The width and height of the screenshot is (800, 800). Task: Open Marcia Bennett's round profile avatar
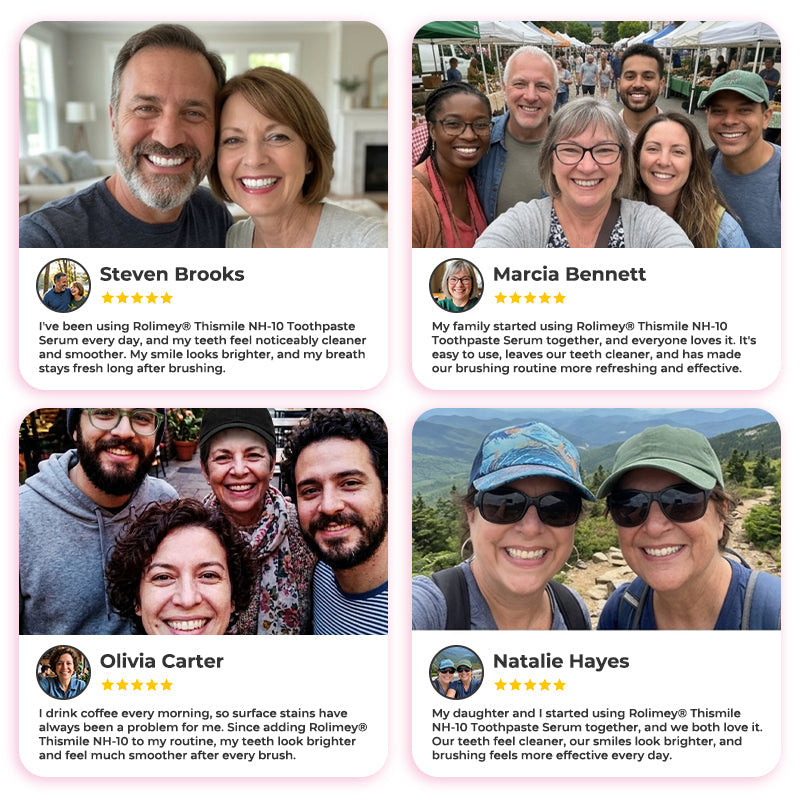click(456, 285)
